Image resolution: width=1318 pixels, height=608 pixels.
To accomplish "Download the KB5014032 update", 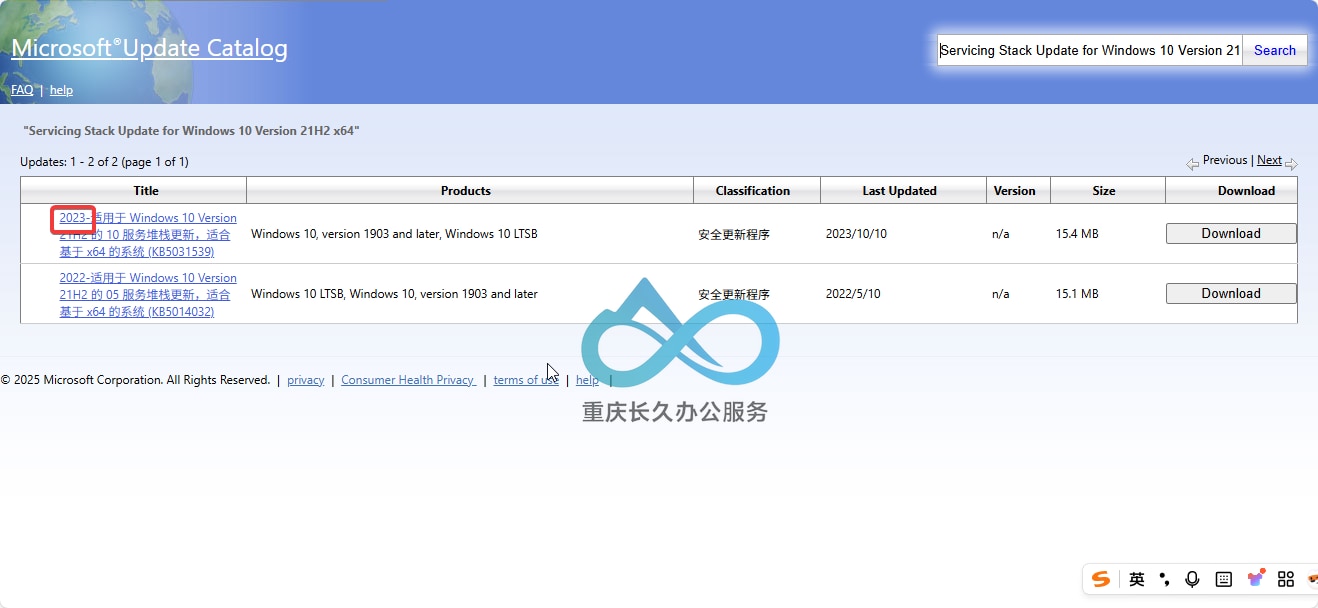I will coord(1231,294).
